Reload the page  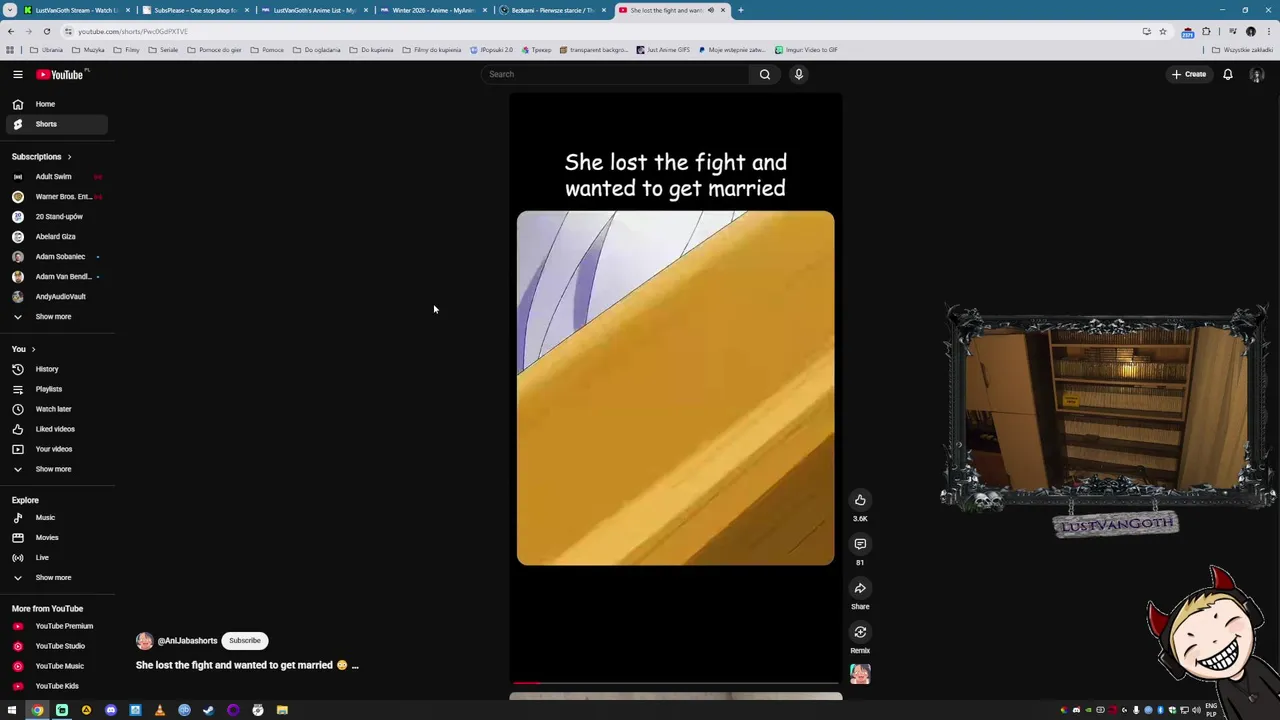pyautogui.click(x=46, y=31)
